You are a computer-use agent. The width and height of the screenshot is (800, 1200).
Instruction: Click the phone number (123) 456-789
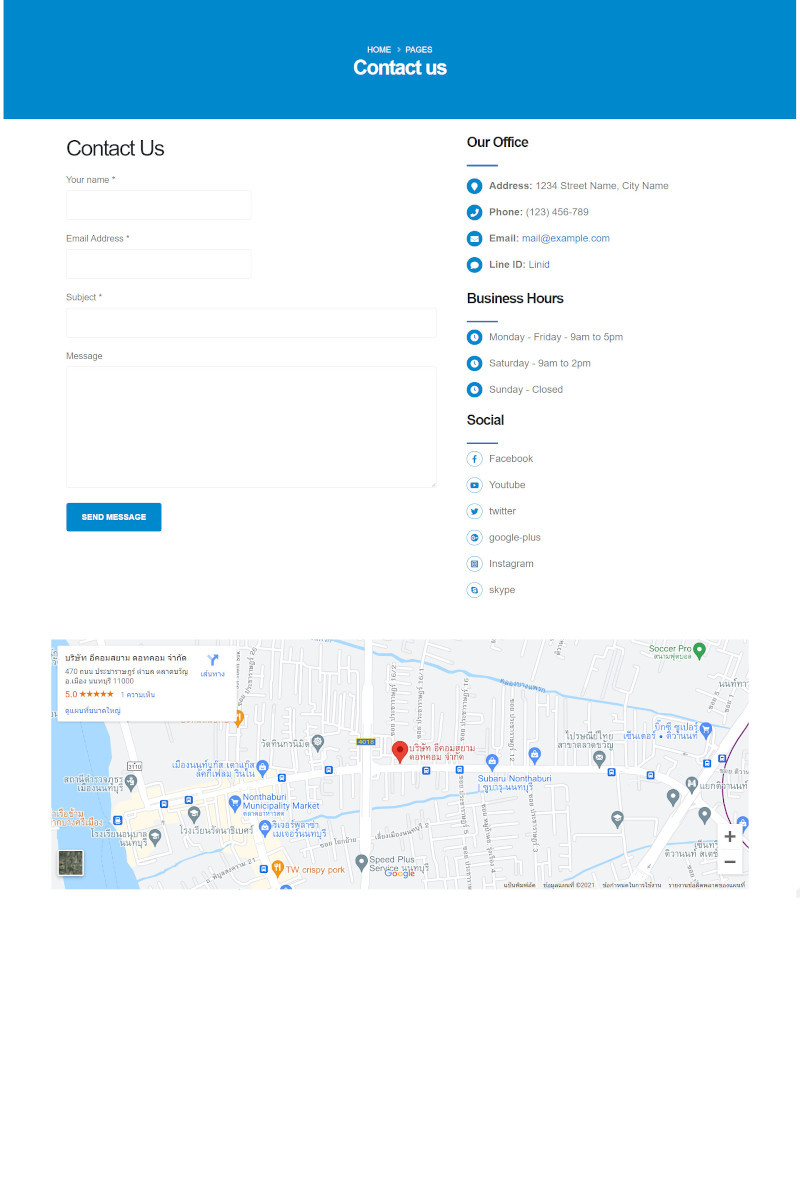pos(557,212)
